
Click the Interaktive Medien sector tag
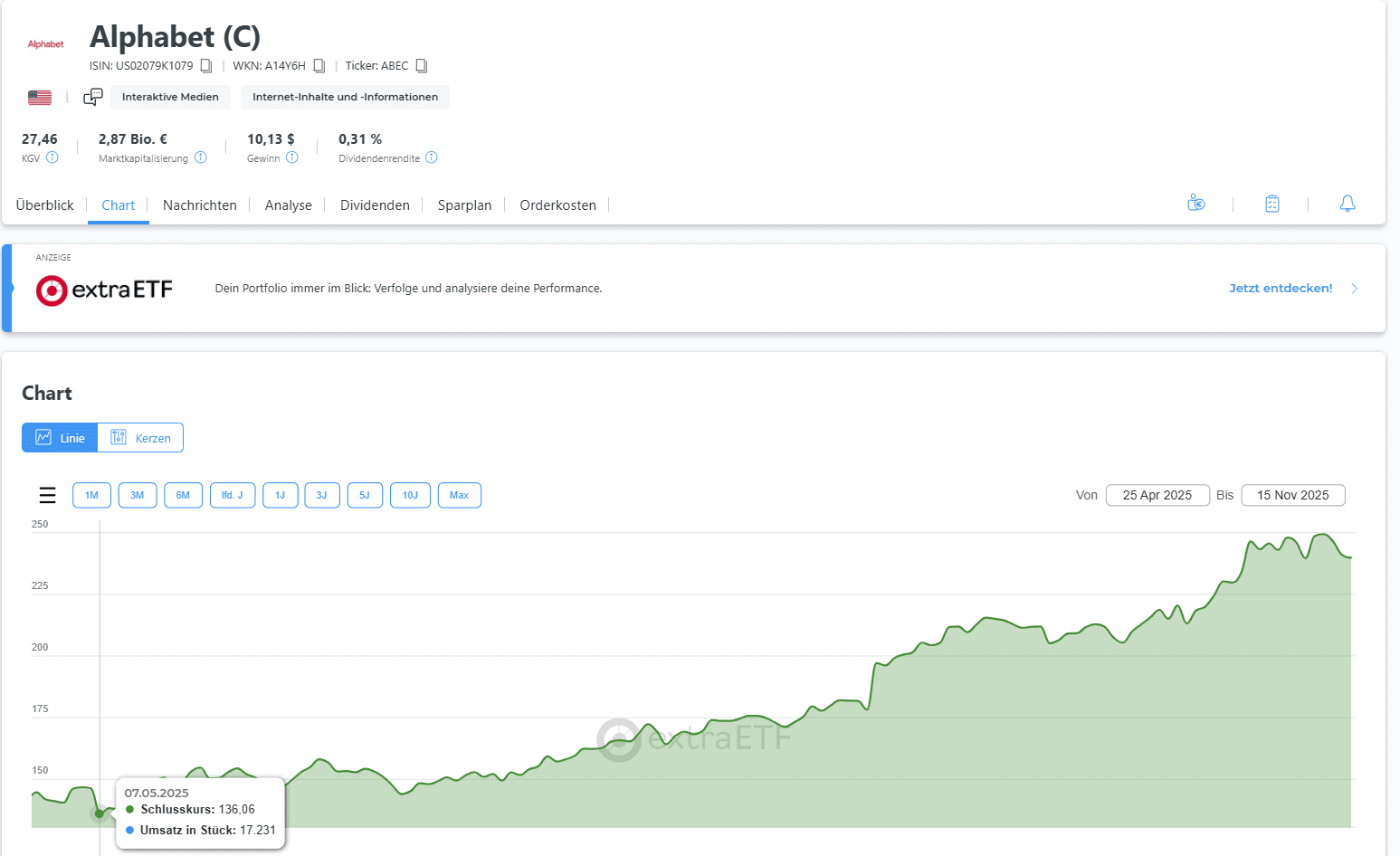(170, 97)
